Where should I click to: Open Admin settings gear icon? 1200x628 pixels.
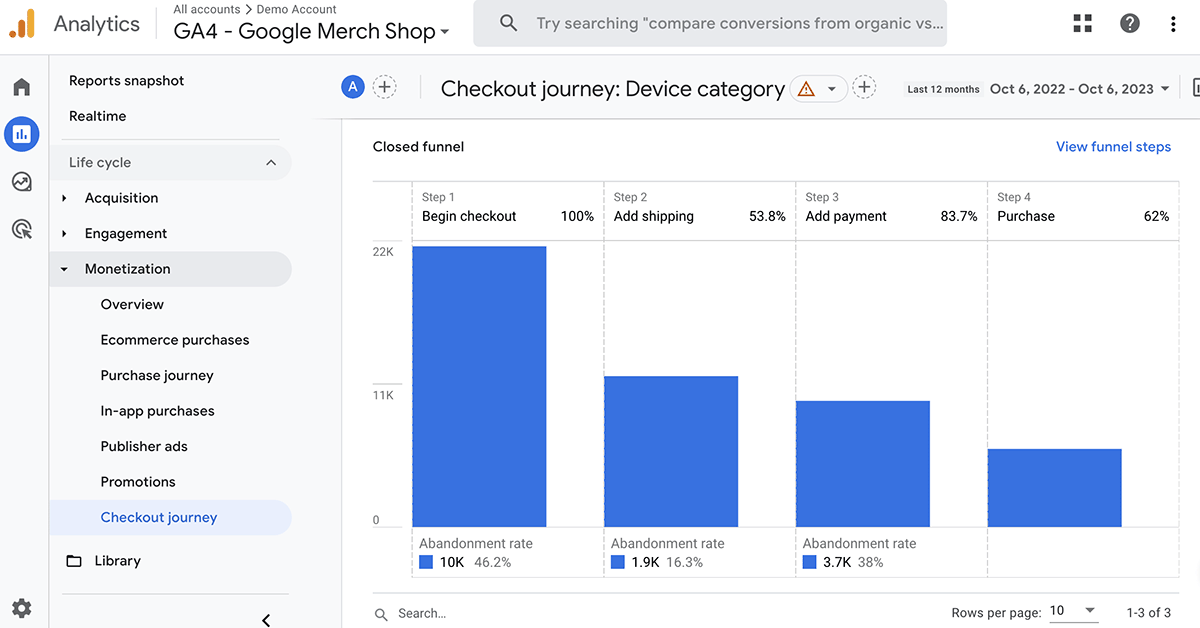click(x=22, y=607)
